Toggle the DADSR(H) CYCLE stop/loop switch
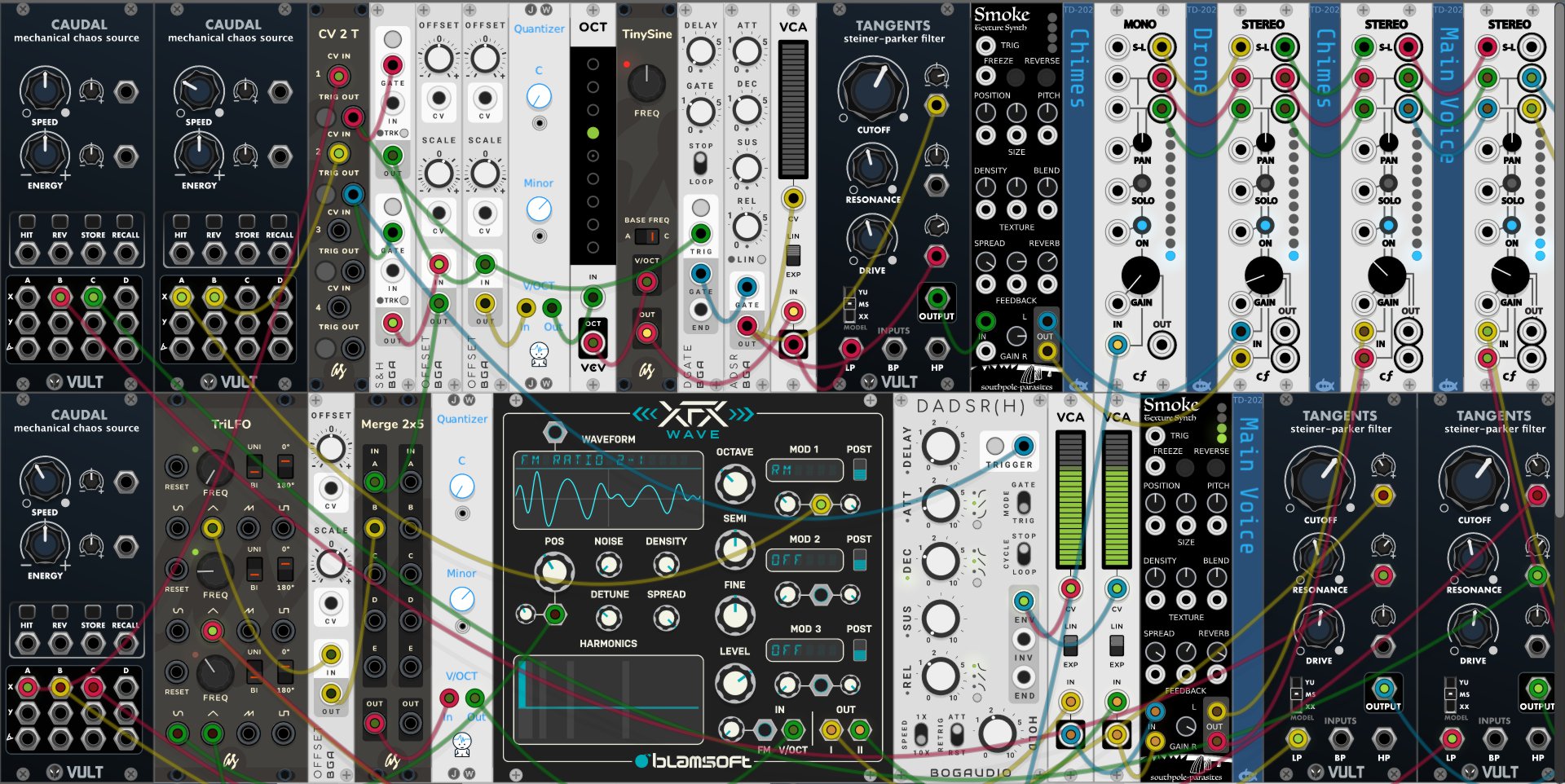1565x784 pixels. click(1024, 556)
